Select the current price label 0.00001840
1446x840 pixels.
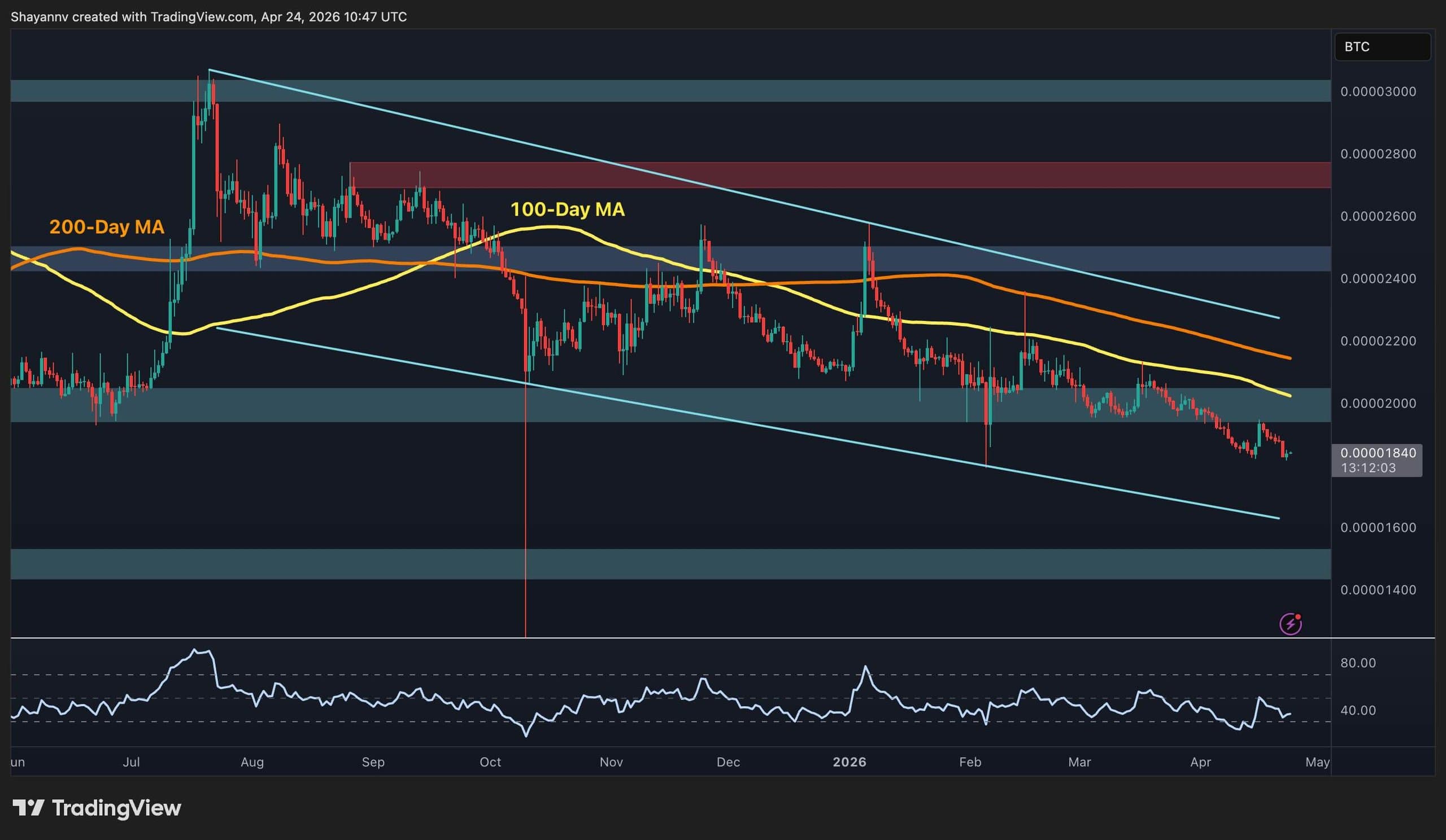tap(1376, 452)
